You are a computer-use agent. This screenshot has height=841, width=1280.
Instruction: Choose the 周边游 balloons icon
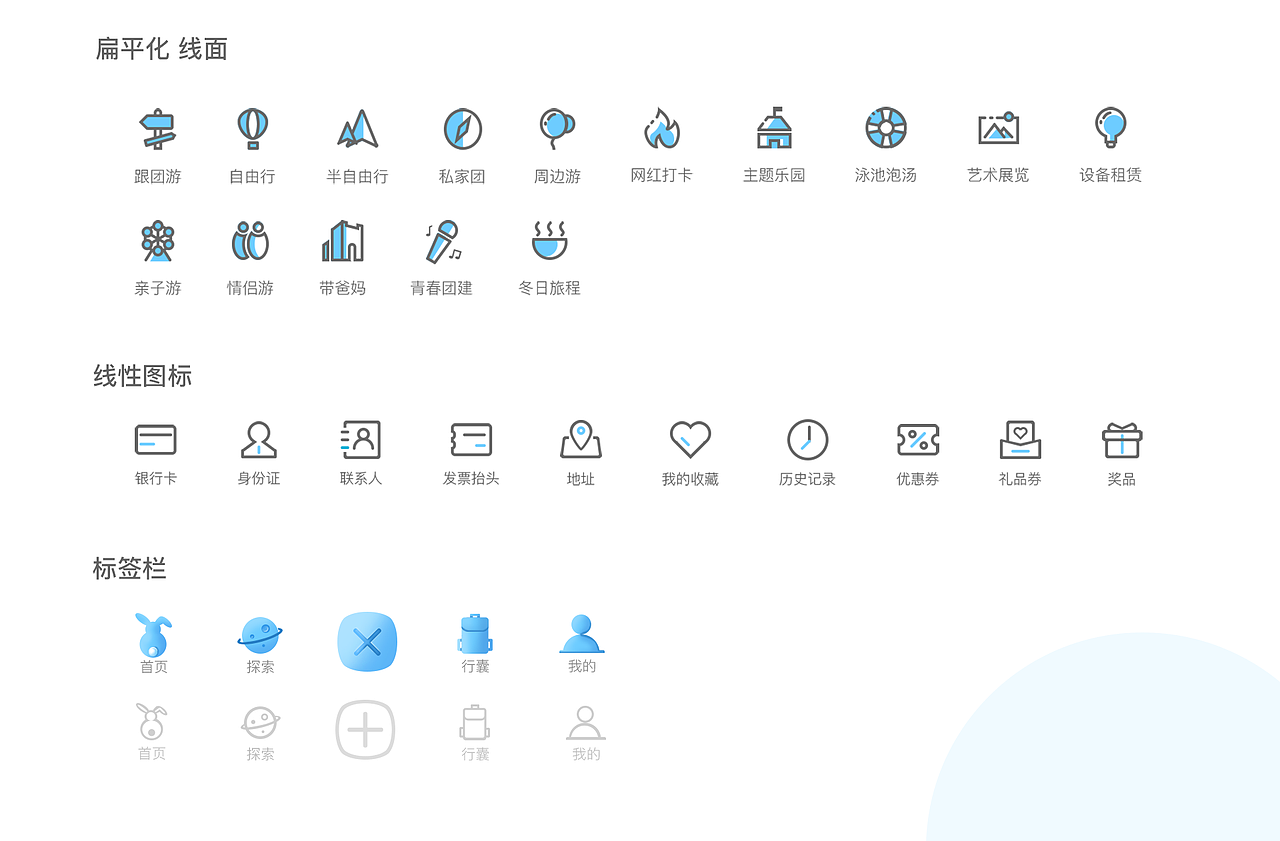point(557,129)
